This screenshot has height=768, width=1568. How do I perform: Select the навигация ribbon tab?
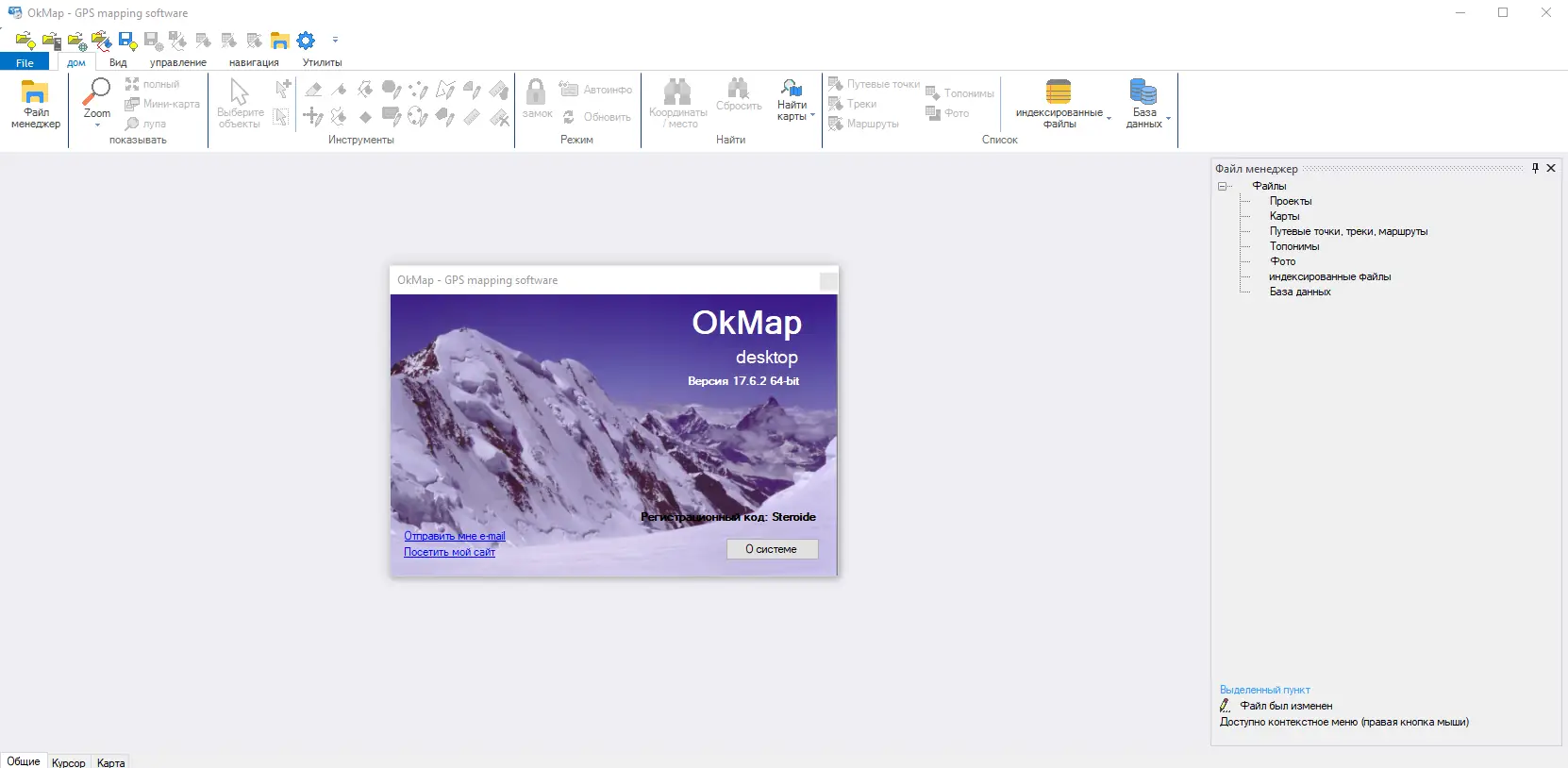[254, 62]
